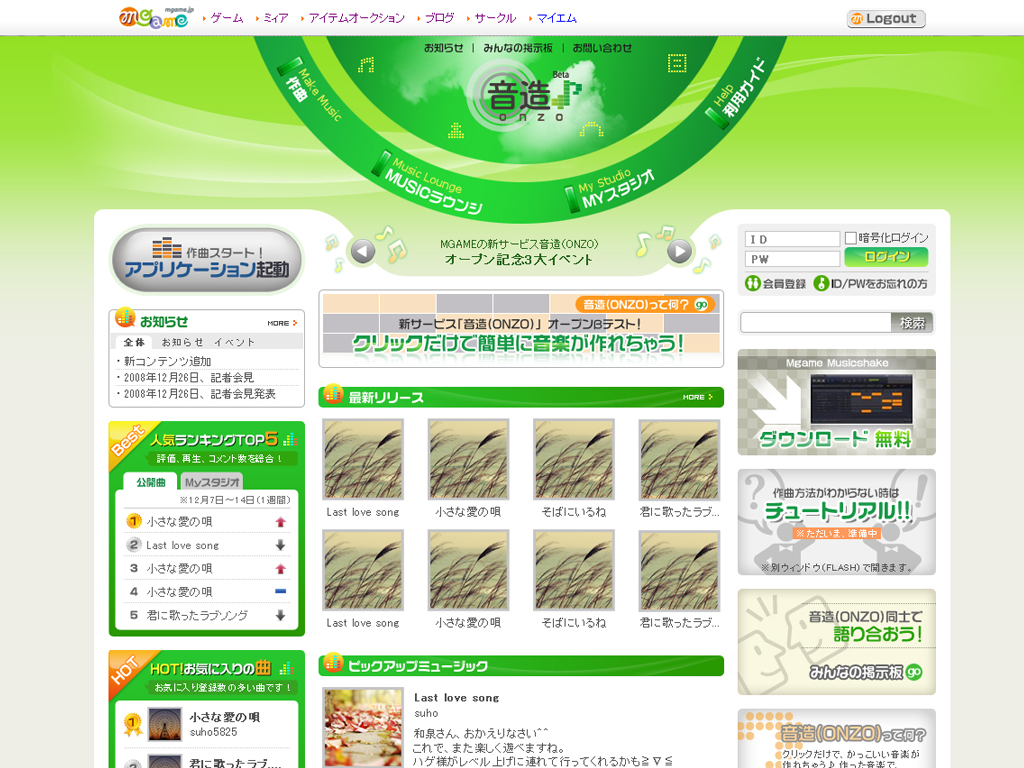1024x768 pixels.
Task: Open My Studio MYスタジオ section
Action: [x=609, y=189]
